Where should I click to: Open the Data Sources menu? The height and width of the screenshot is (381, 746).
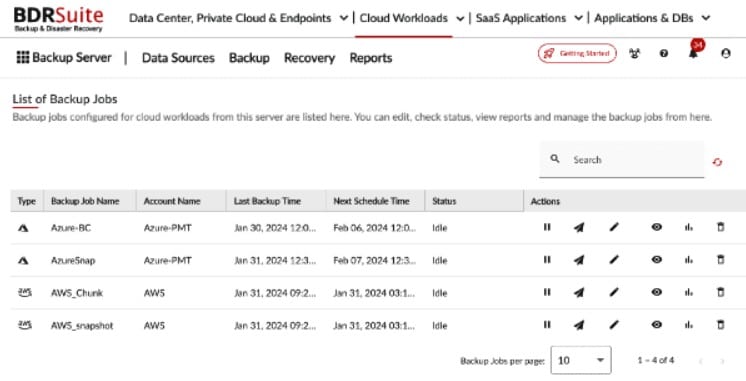[x=178, y=58]
